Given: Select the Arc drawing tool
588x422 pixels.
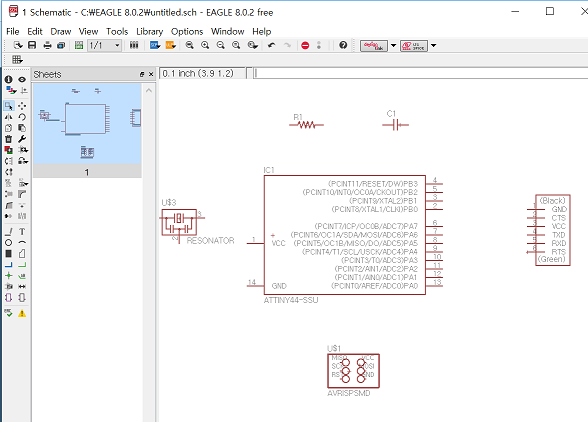Looking at the screenshot, I should 22,243.
